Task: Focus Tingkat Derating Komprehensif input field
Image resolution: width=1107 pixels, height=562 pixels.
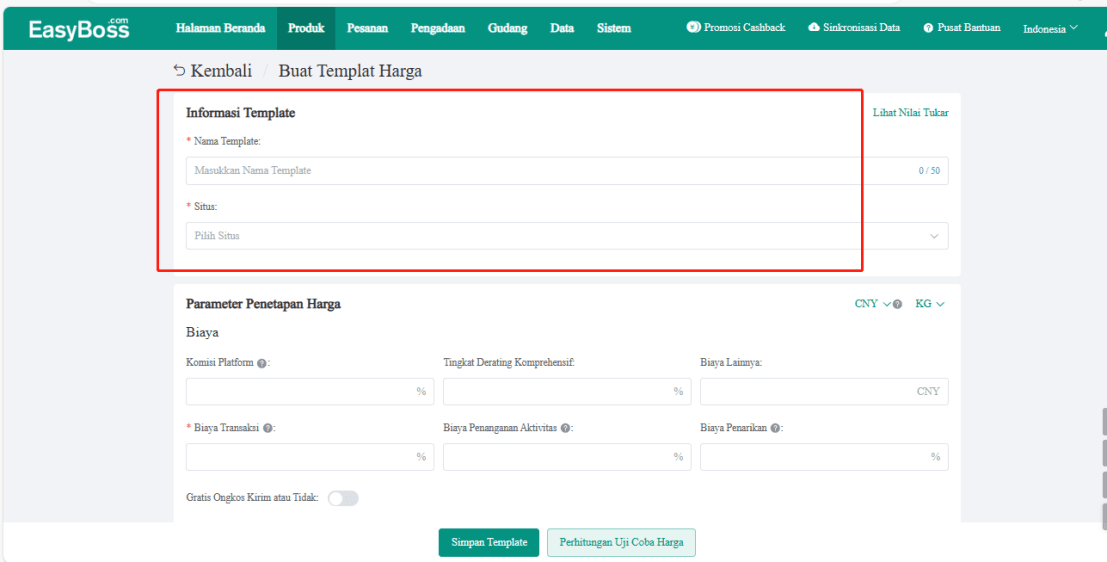Action: (x=567, y=391)
